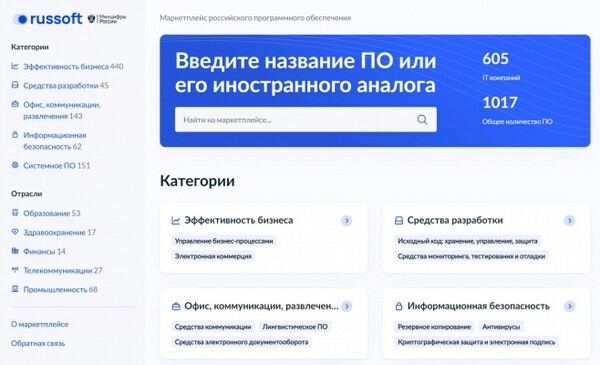Viewport: 600px width, 365px height.
Task: Click sidebar Телекоммуникации antenna icon
Action: (x=15, y=270)
